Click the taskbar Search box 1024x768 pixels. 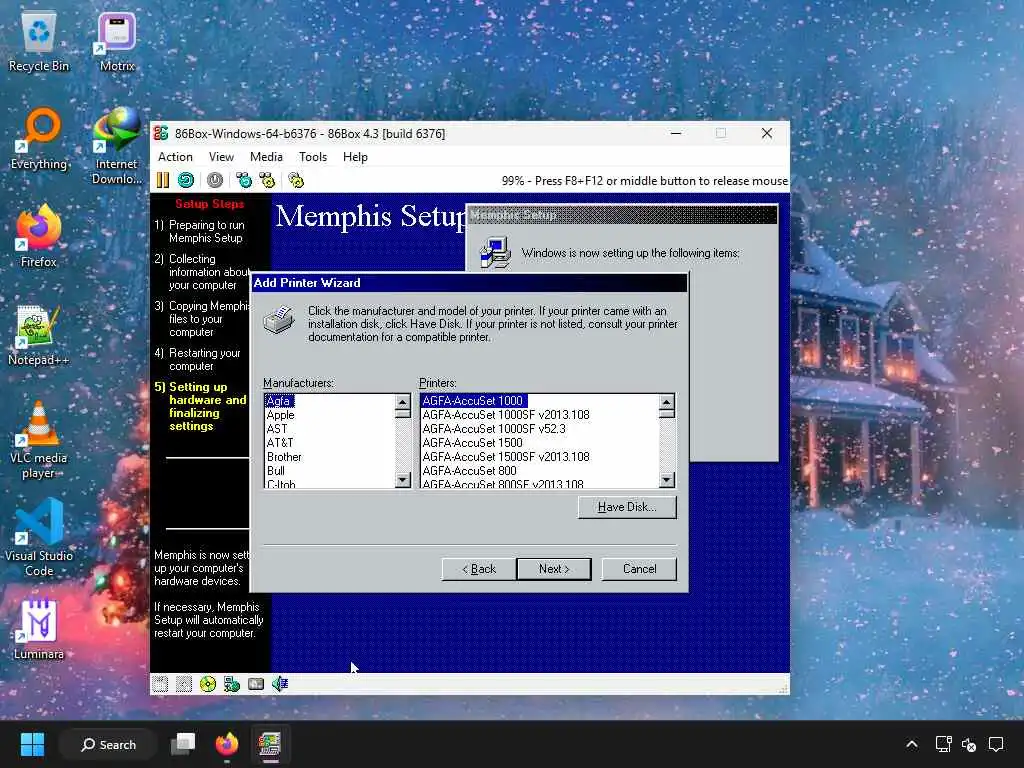[108, 744]
